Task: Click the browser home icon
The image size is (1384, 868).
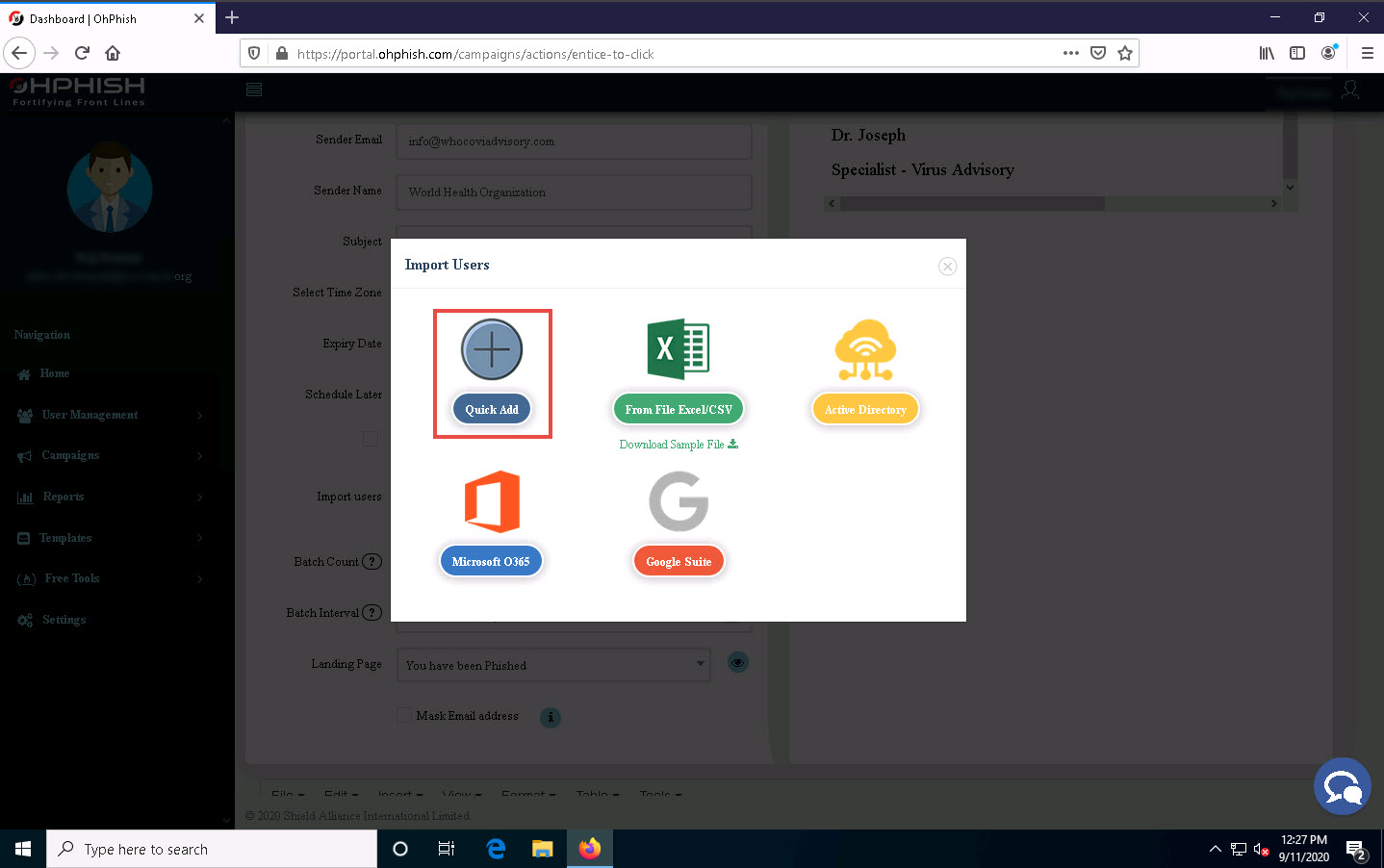Action: (x=113, y=53)
